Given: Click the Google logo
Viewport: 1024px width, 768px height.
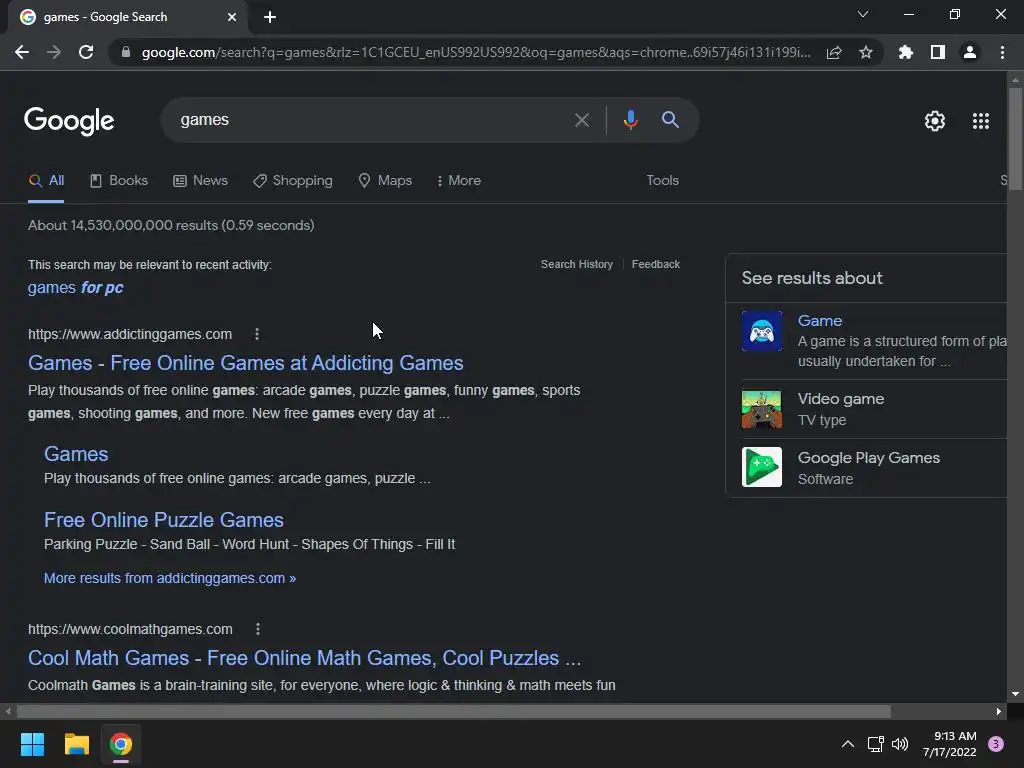Looking at the screenshot, I should click(69, 121).
